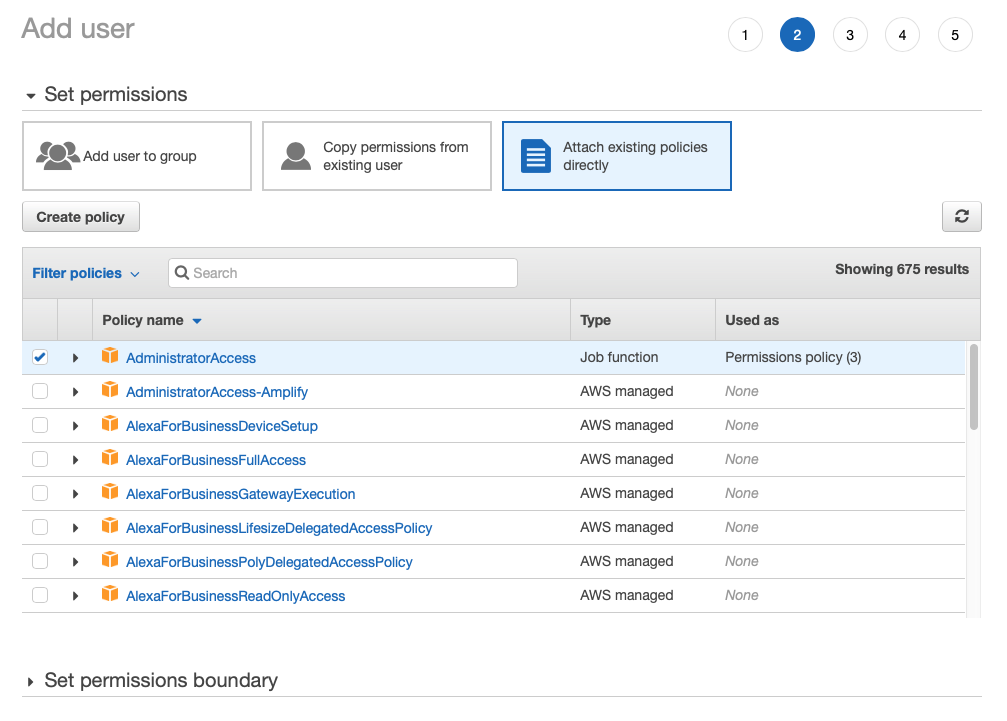Expand the AdministratorAccess policy details

pos(75,356)
